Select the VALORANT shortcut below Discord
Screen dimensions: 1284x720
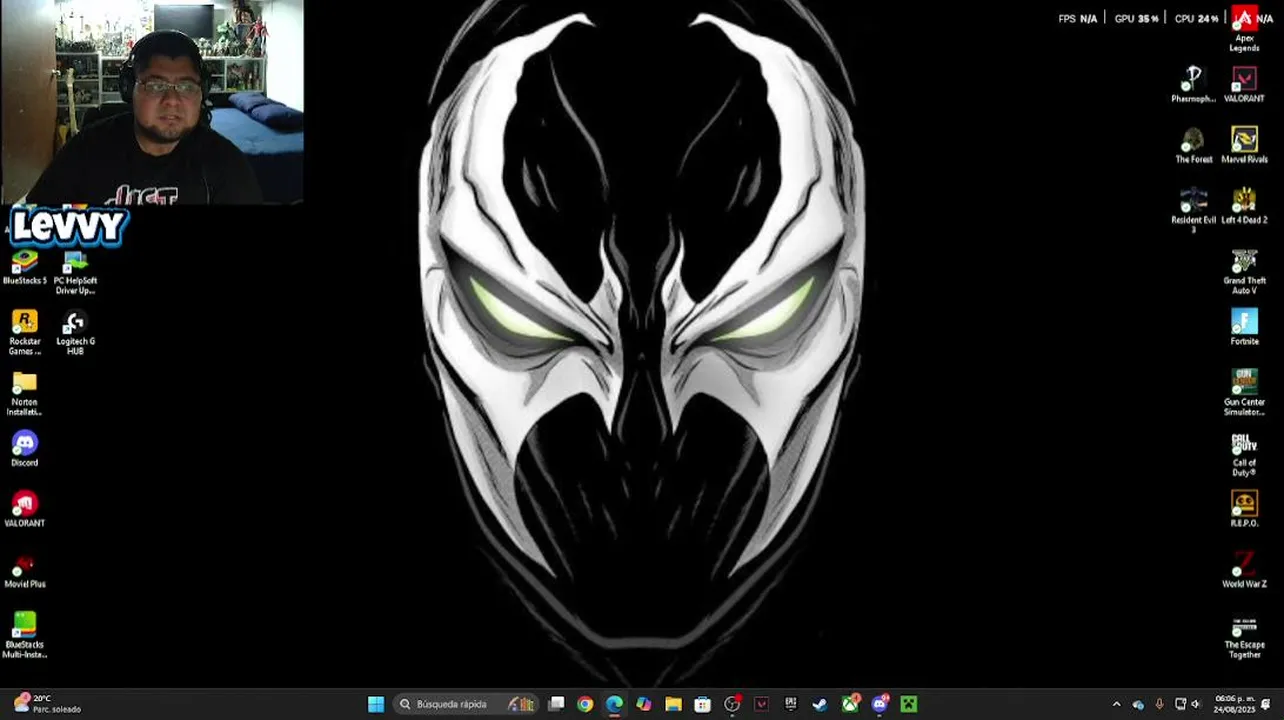(x=24, y=509)
